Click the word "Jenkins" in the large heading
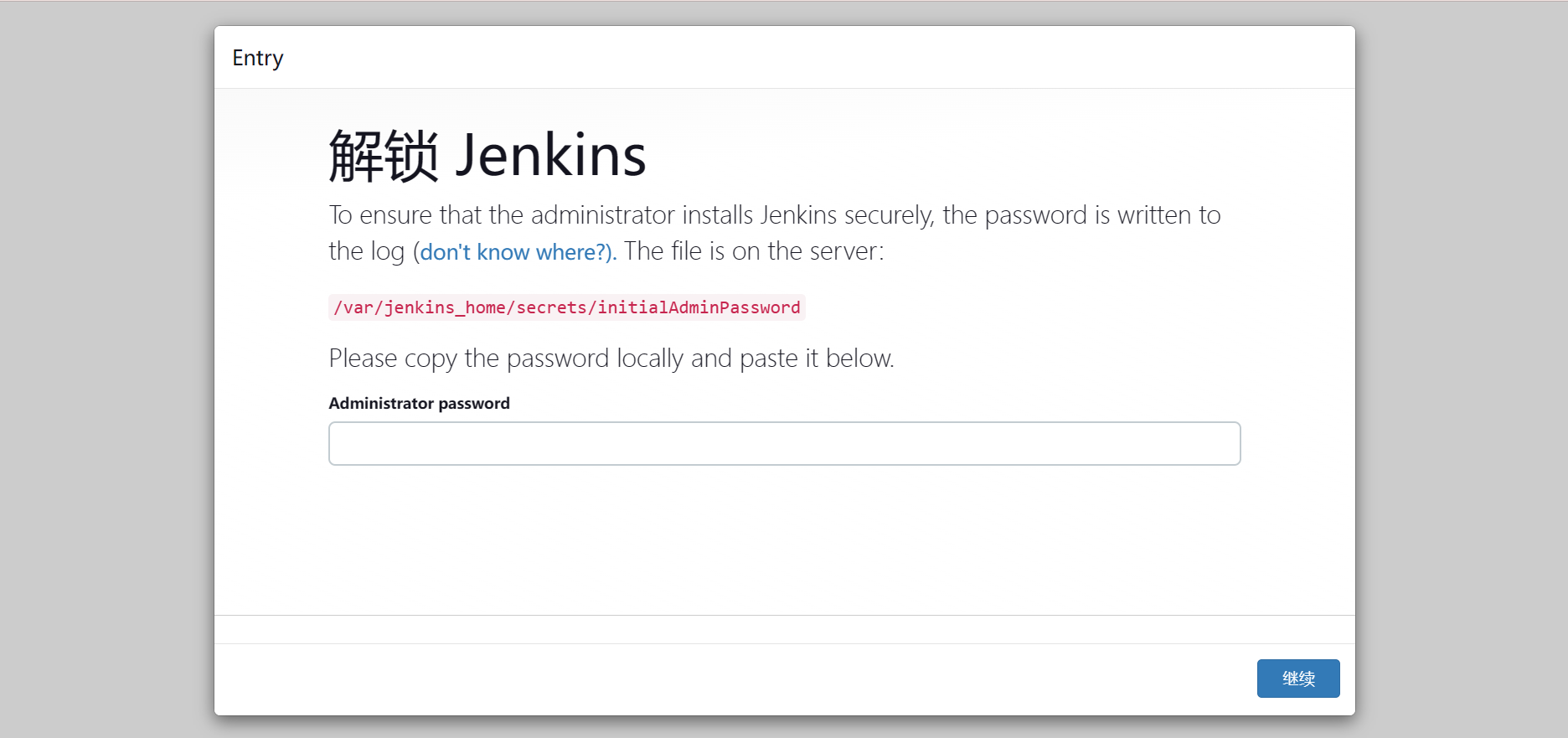 click(x=550, y=156)
